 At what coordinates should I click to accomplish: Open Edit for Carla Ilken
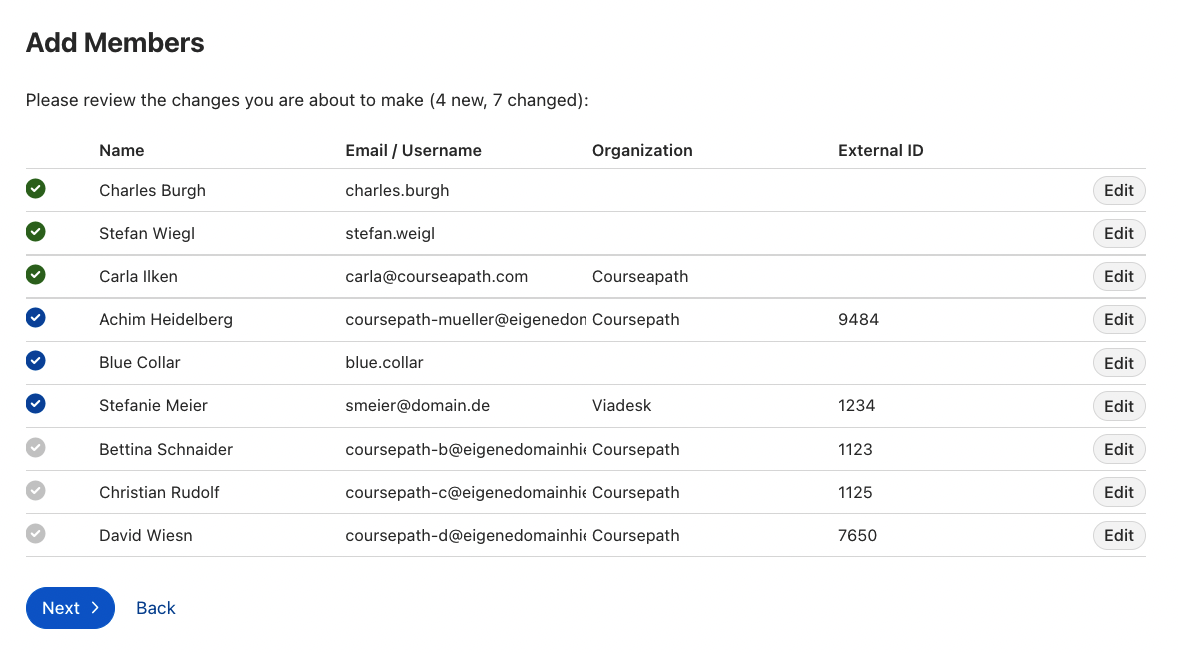1118,277
